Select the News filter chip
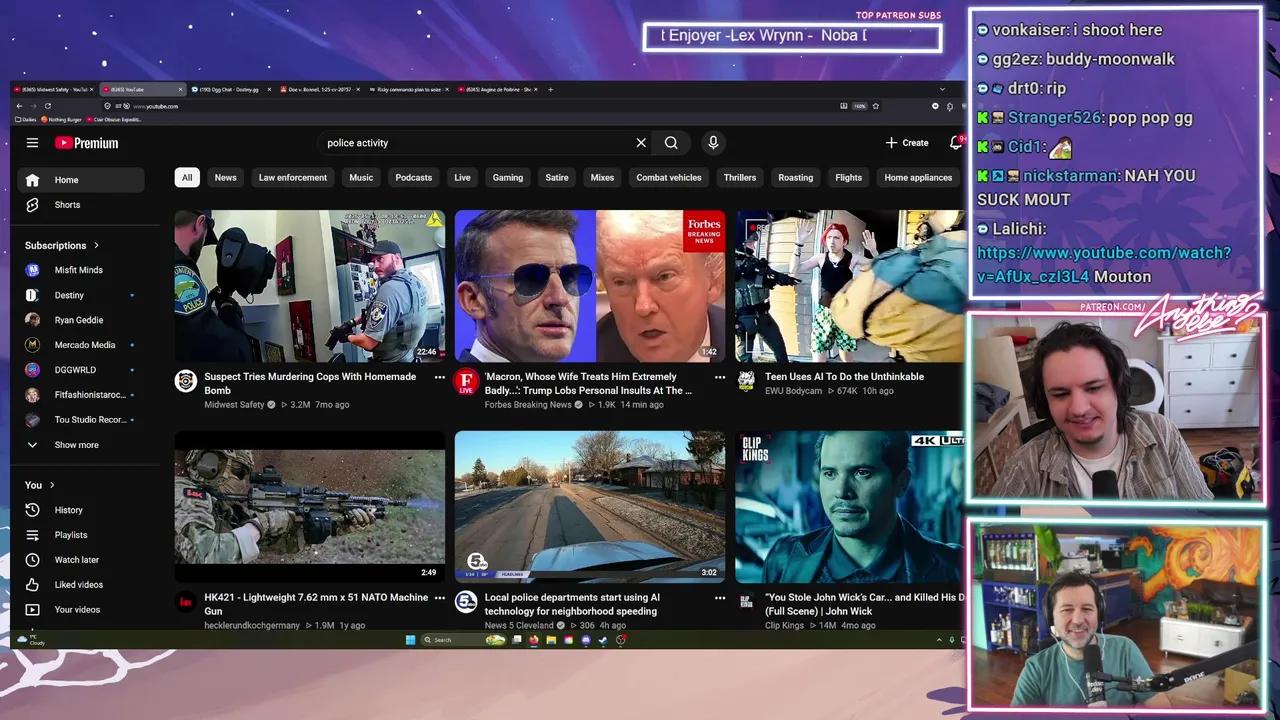This screenshot has height=720, width=1280. [226, 178]
